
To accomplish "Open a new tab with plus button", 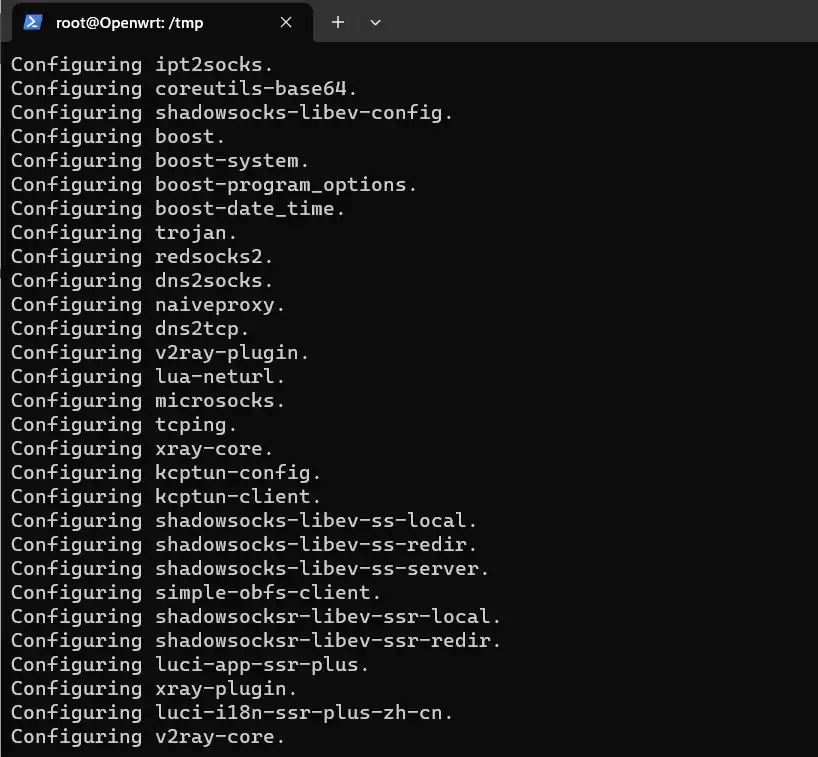I will click(338, 22).
